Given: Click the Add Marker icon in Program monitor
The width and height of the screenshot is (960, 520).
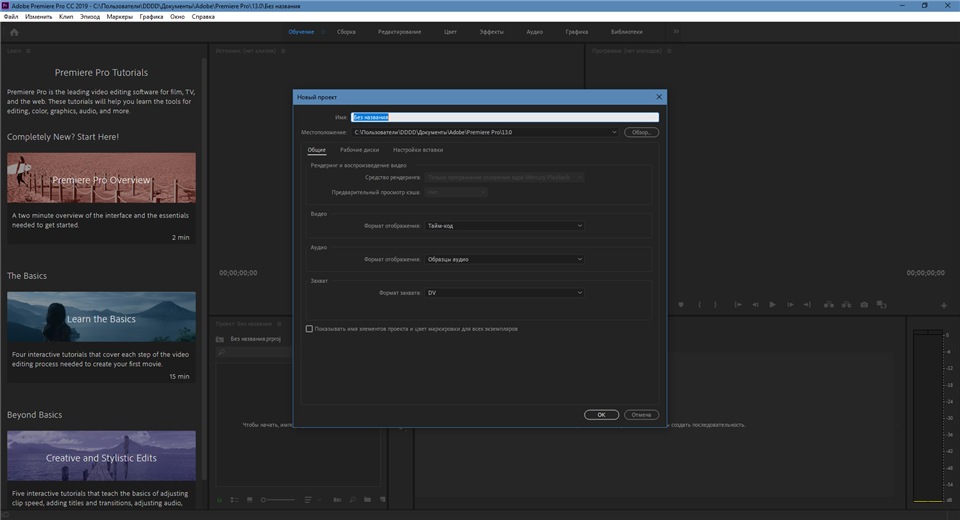Looking at the screenshot, I should point(681,304).
